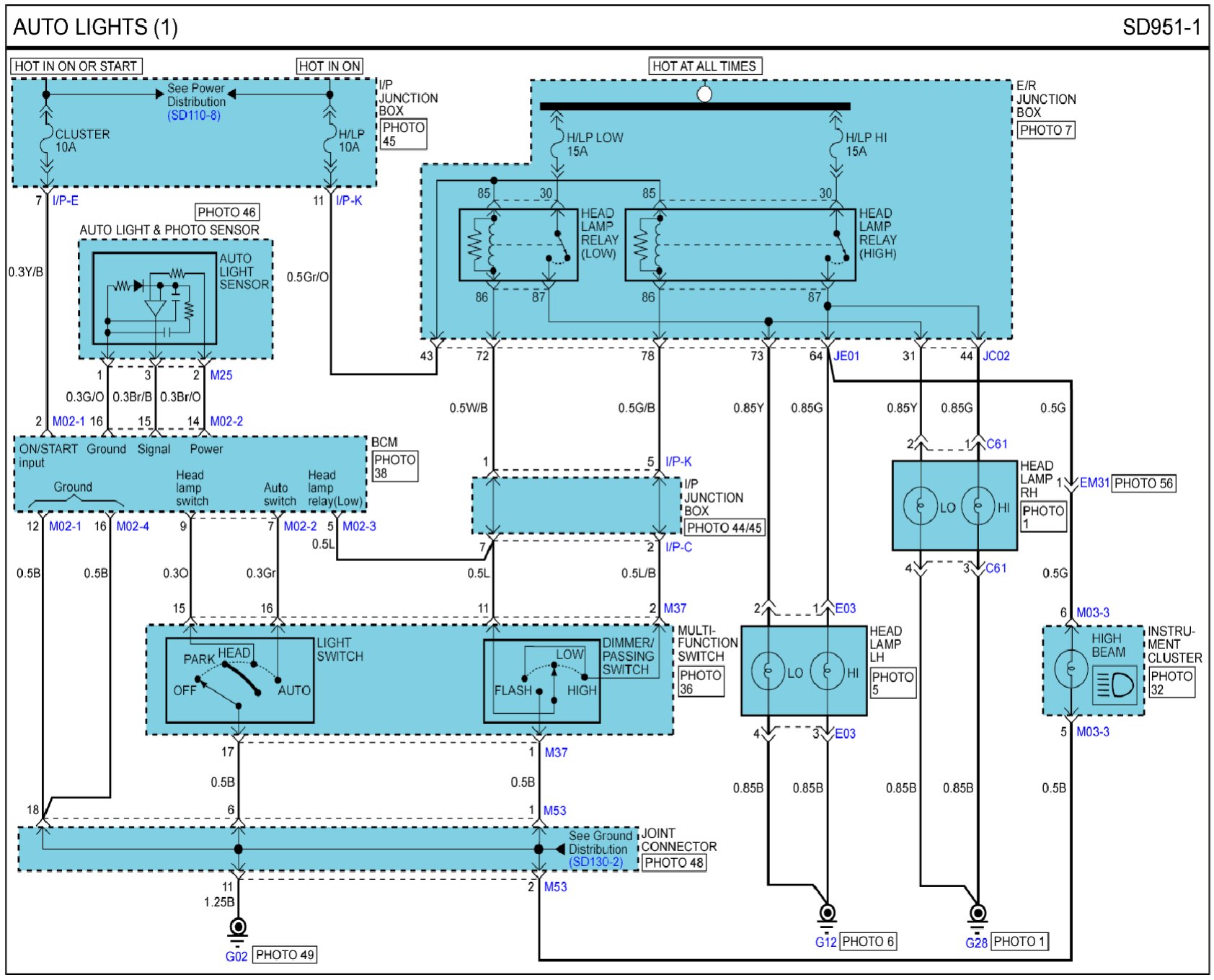Image resolution: width=1214 pixels, height=980 pixels.
Task: Click the M02-3 connector reference
Action: (x=359, y=526)
